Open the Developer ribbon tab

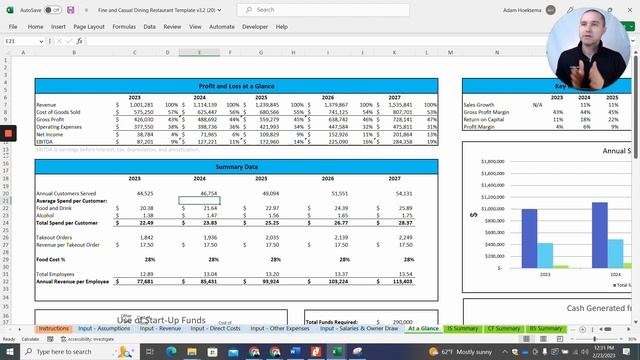(x=255, y=27)
